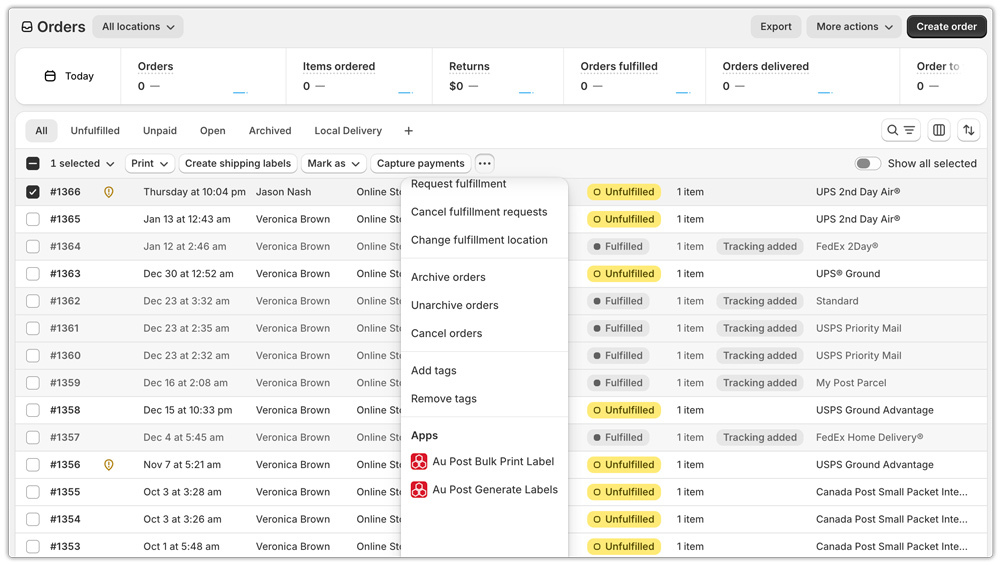Open order #1358 row
Screen dimensions: 1000x565
coord(65,410)
